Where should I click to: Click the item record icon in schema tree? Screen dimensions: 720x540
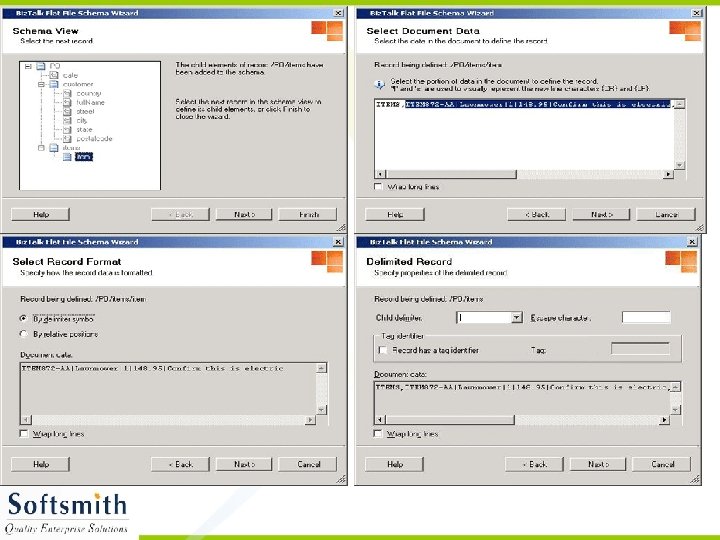(68, 157)
